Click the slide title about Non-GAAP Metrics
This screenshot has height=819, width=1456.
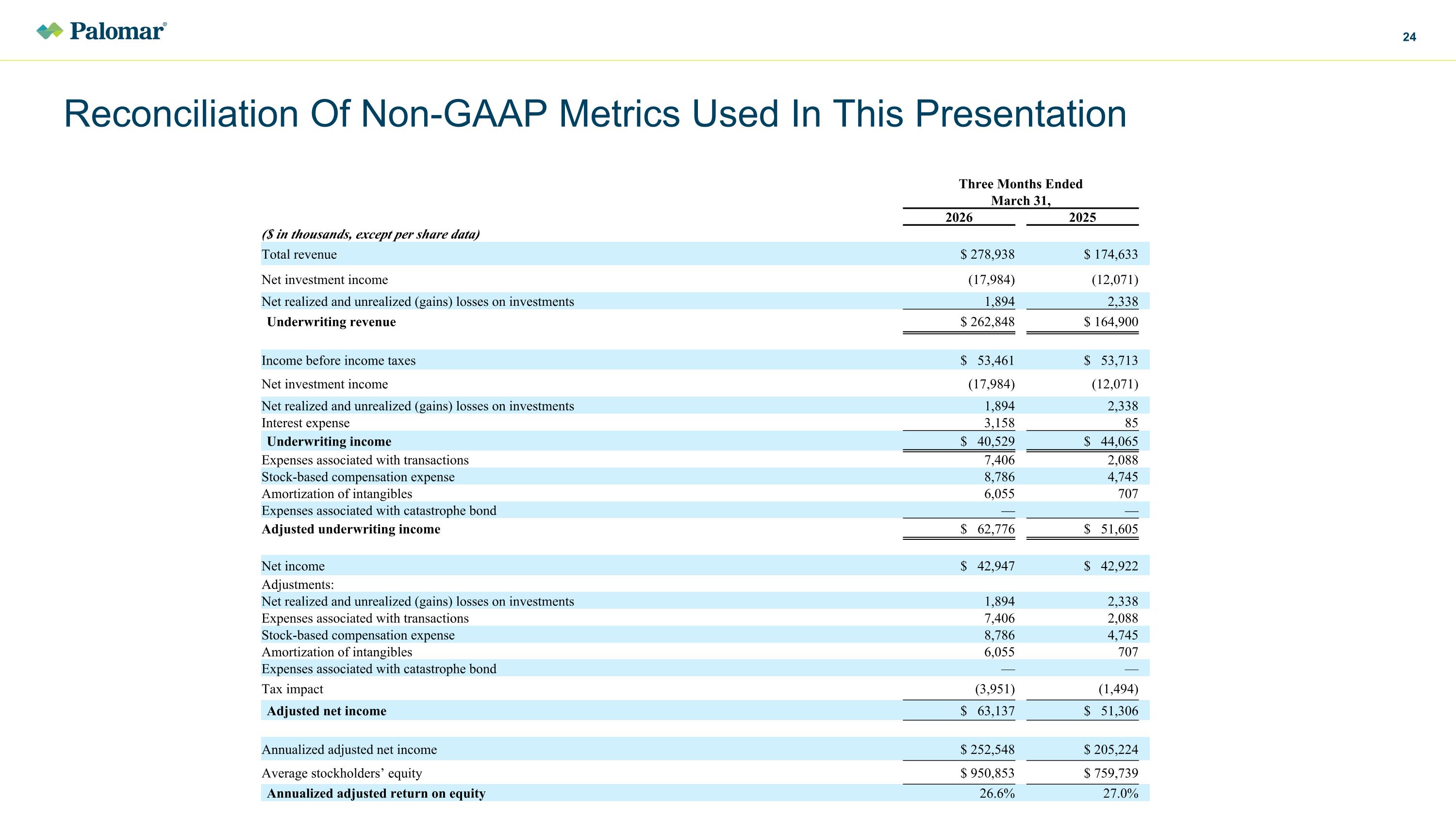click(x=595, y=114)
